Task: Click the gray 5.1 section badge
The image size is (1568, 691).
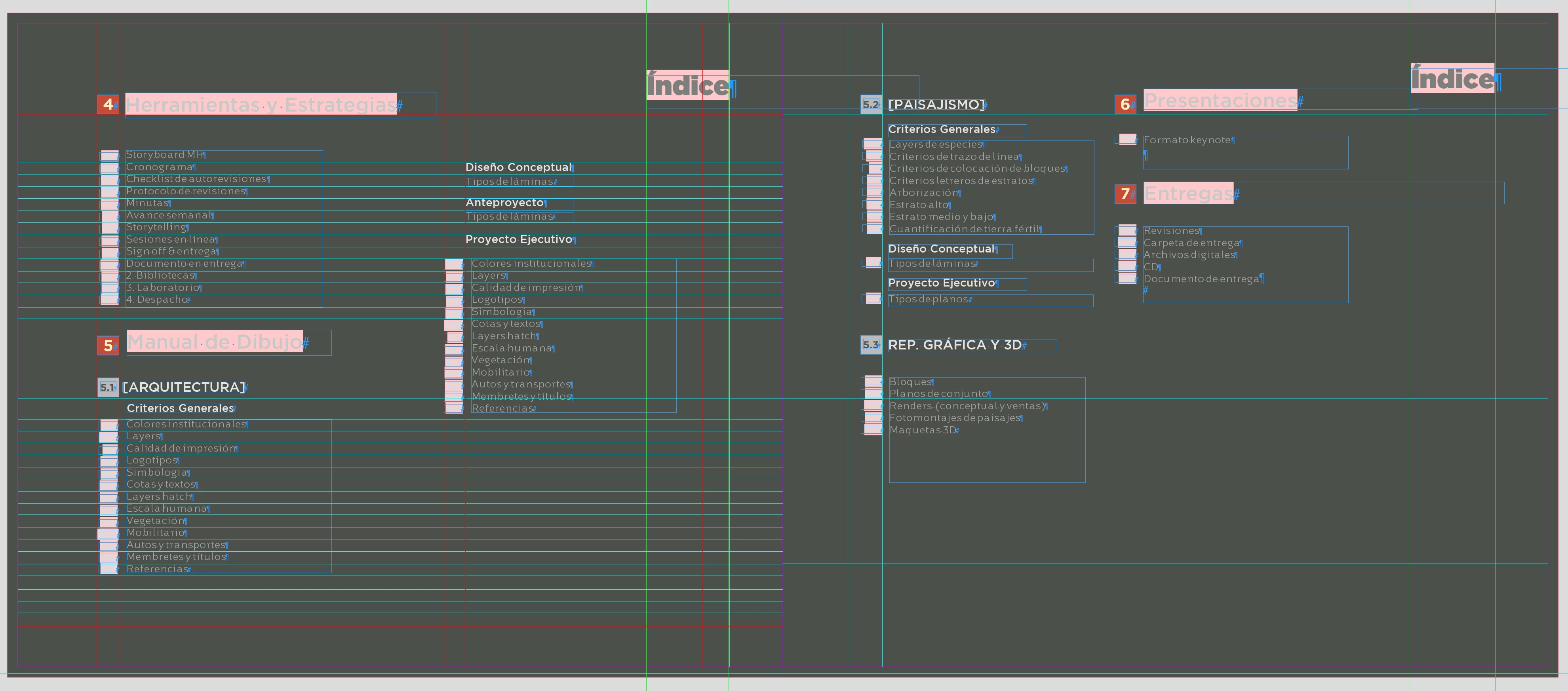Action: [108, 387]
